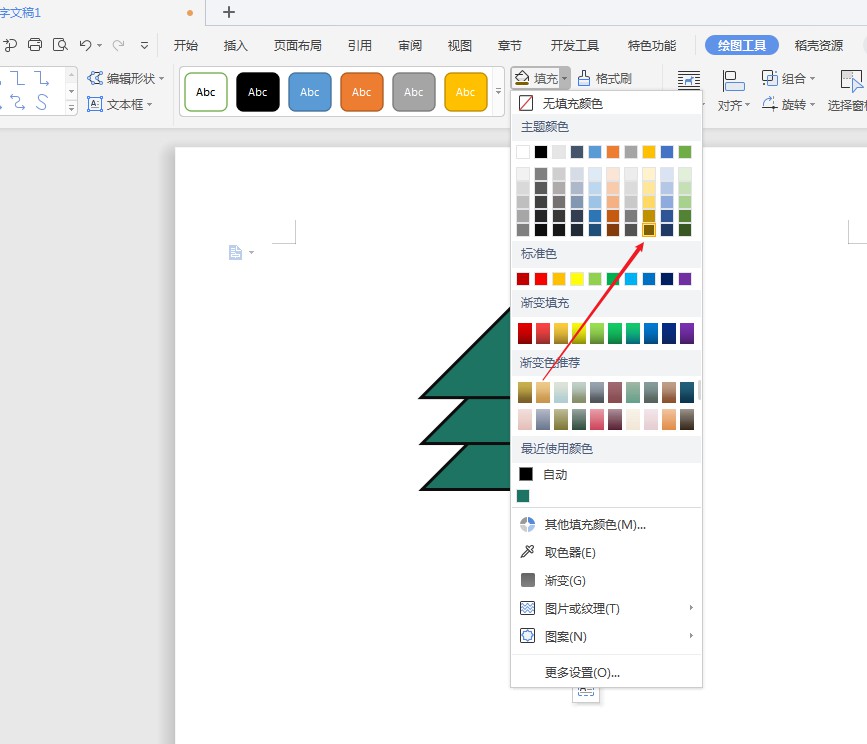
Task: Choose the orange Abc shape style preset
Action: (362, 92)
